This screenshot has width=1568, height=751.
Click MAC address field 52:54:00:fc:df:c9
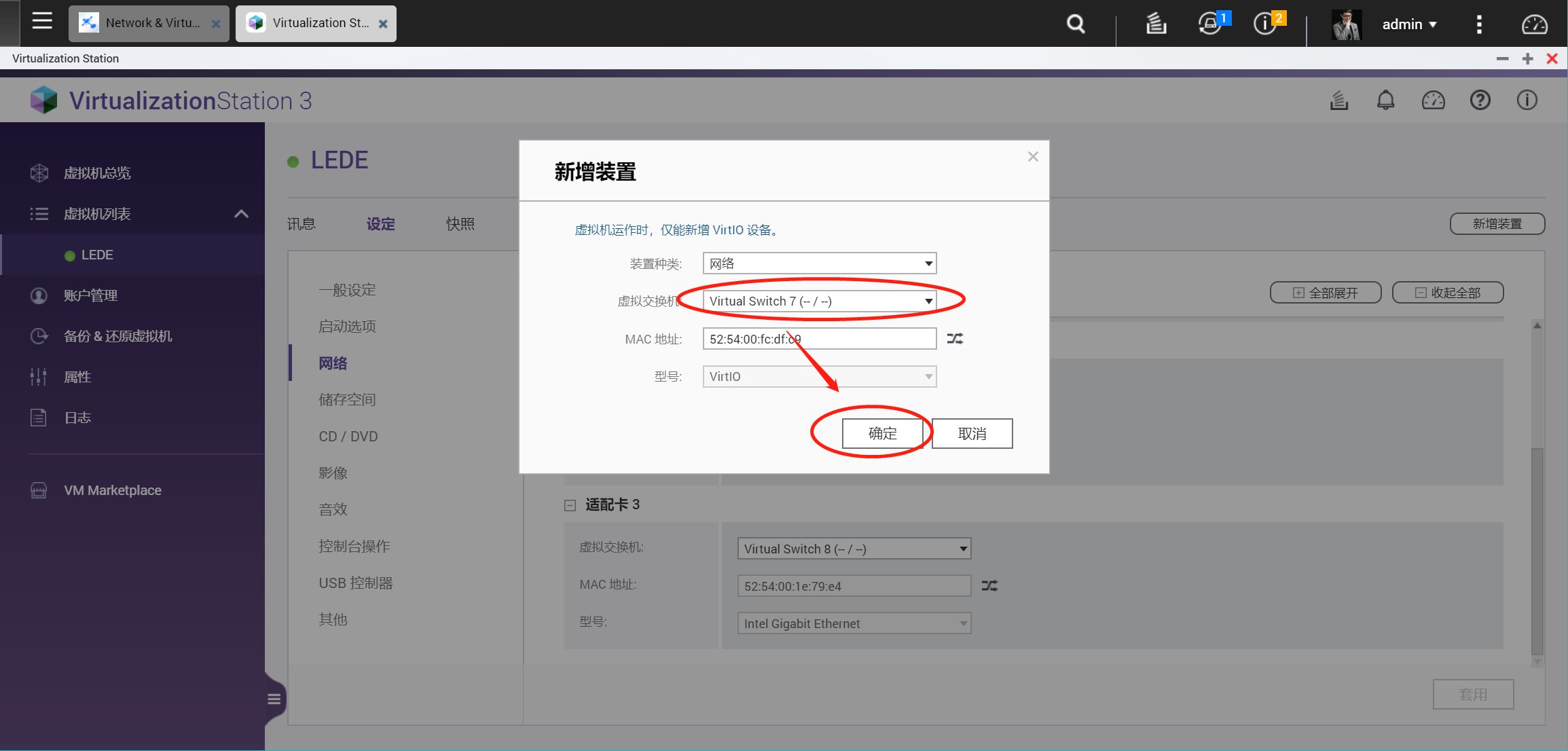click(x=820, y=339)
